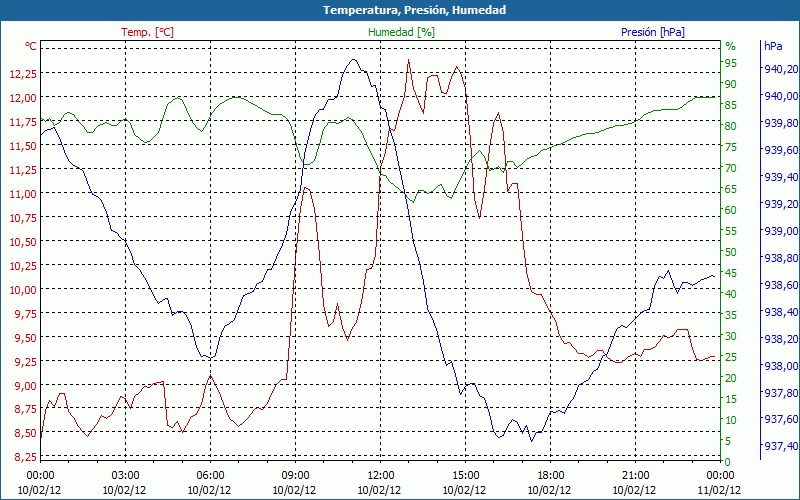Click the '03:00' time axis label

point(125,476)
